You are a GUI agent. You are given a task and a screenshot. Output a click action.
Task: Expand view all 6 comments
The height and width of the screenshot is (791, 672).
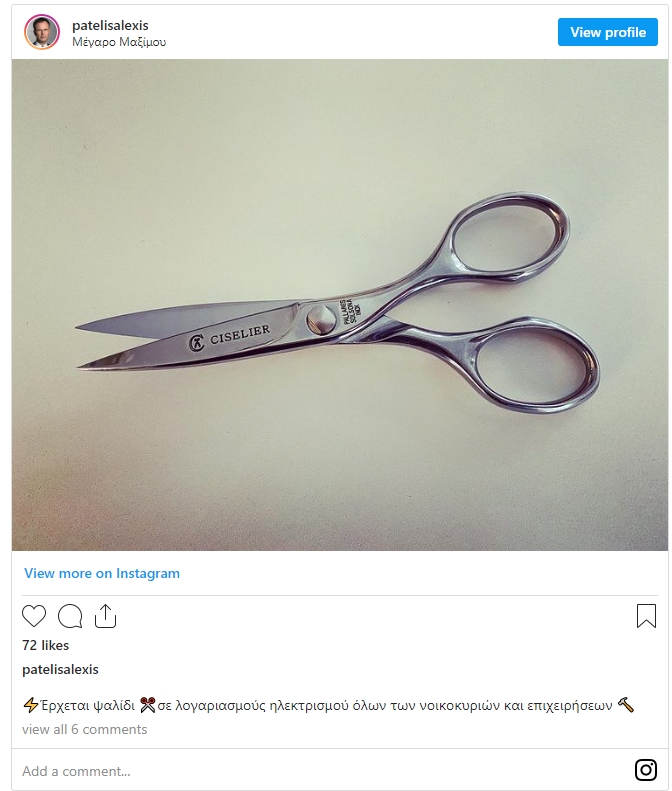85,729
